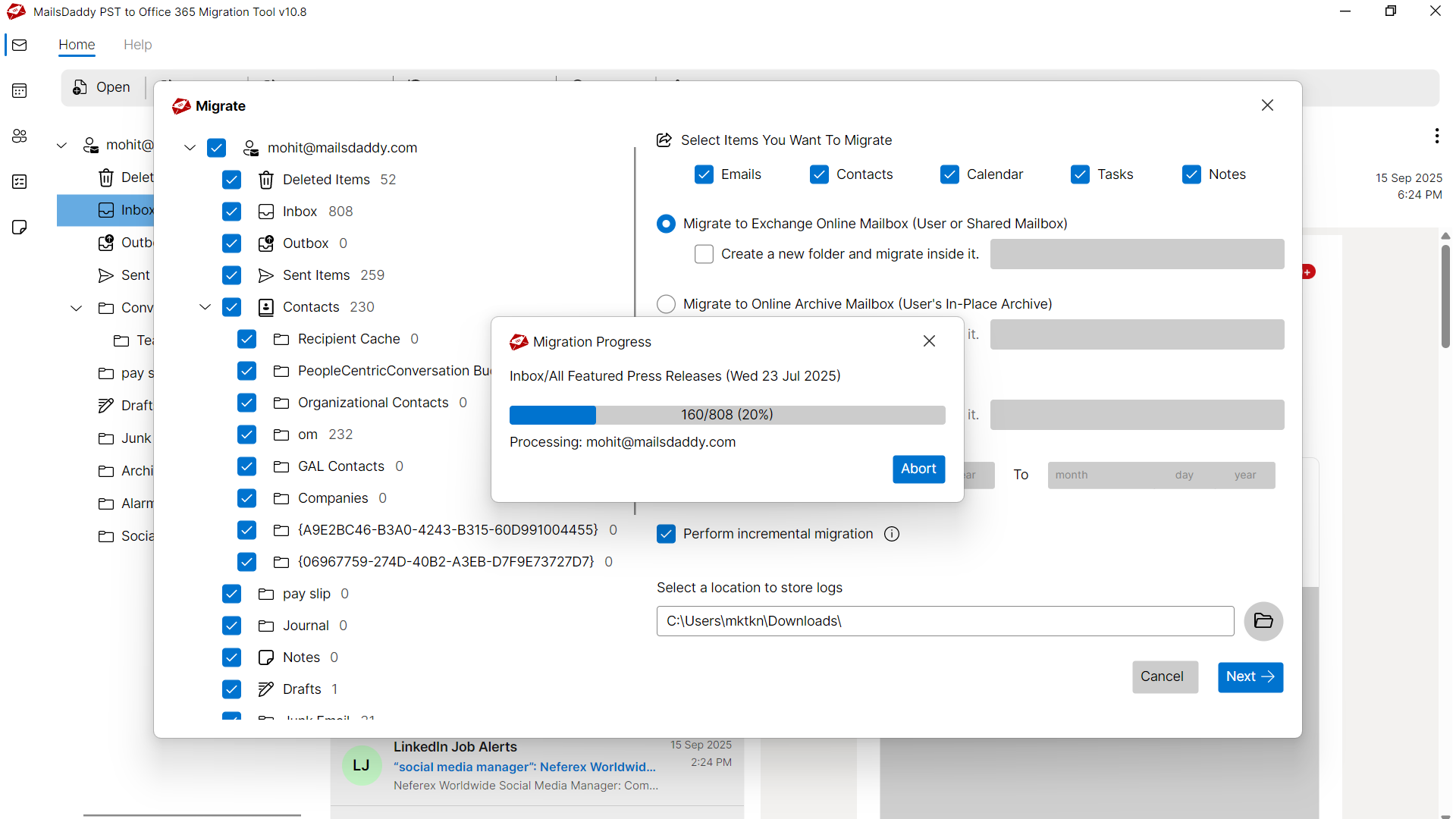
Task: Click the Contacts folder icon in Migrate tree
Action: pyautogui.click(x=266, y=307)
